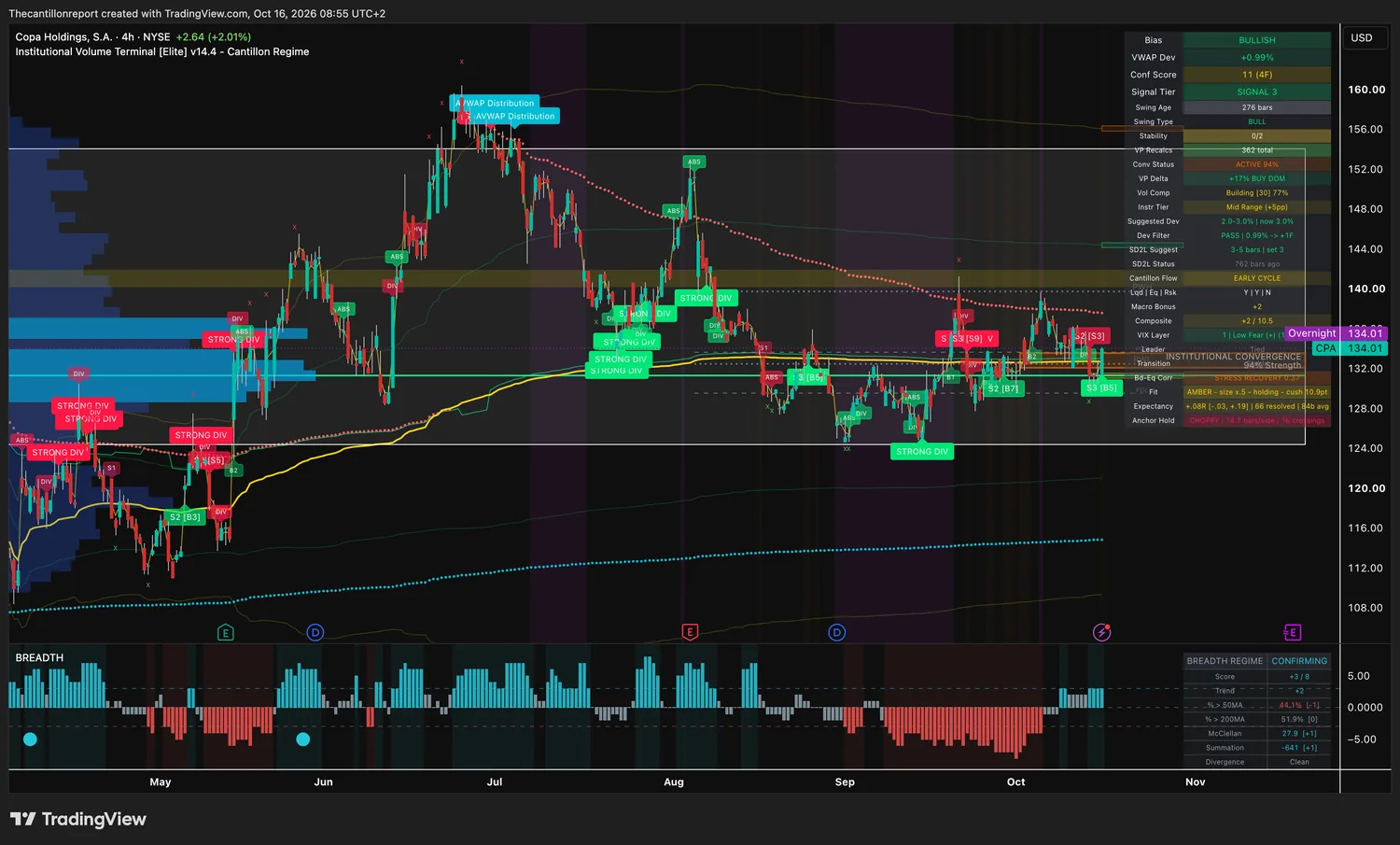
Task: Click the S2 [B3] signal label
Action: [x=185, y=517]
